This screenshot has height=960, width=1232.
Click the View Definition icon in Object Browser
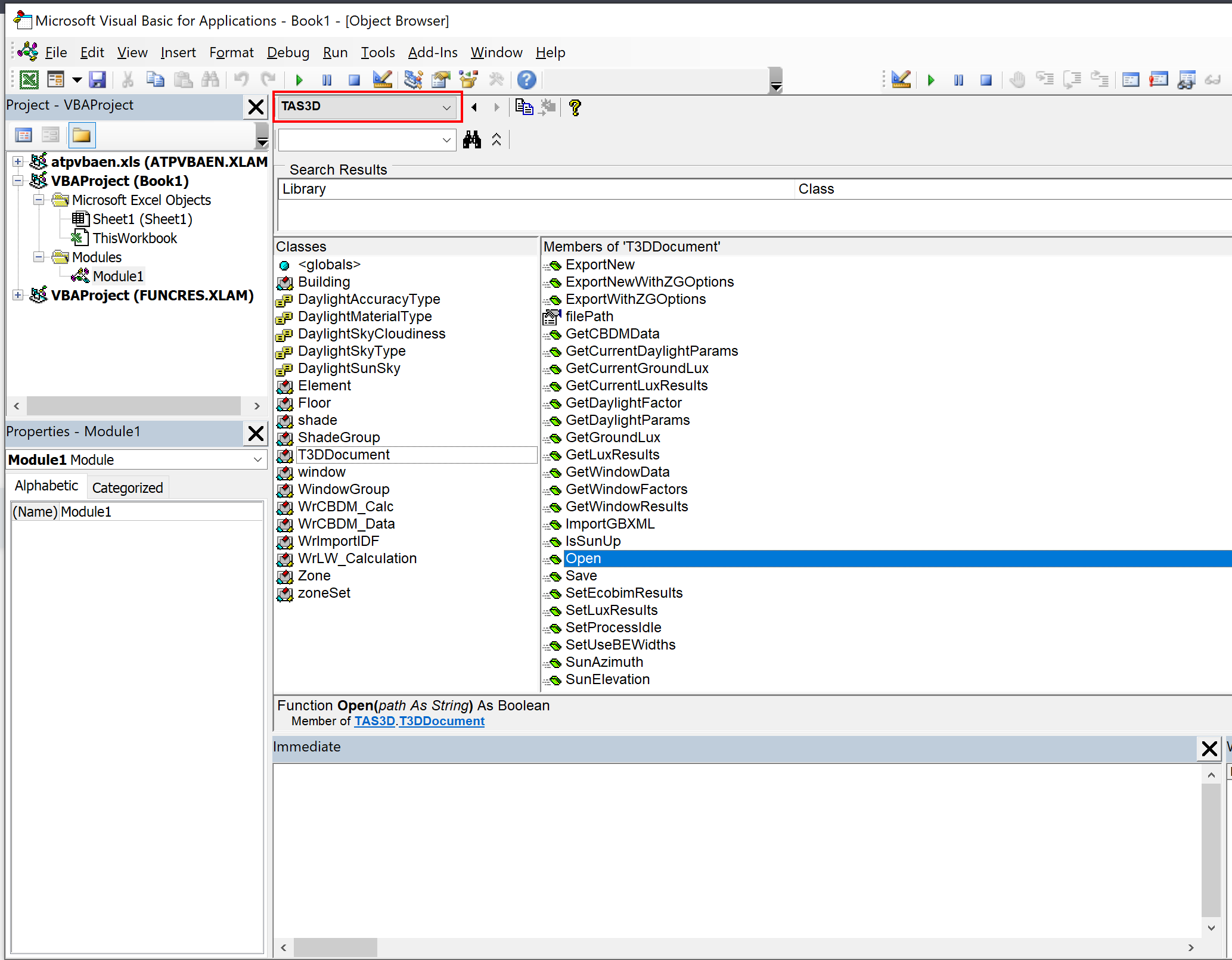point(548,107)
